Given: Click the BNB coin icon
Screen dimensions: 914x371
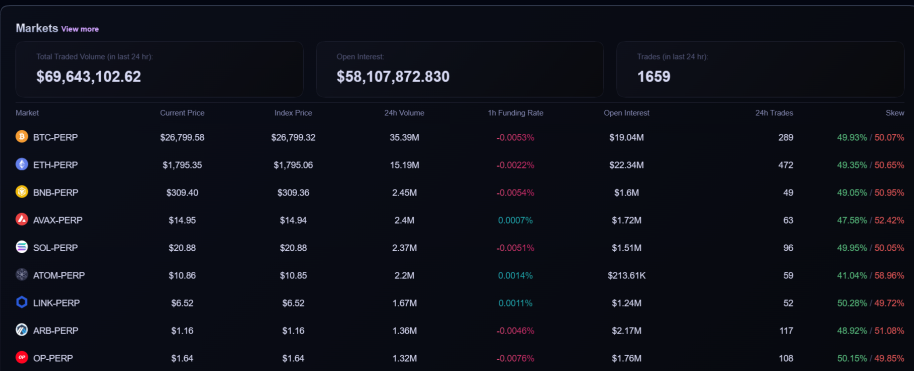Looking at the screenshot, I should point(22,192).
